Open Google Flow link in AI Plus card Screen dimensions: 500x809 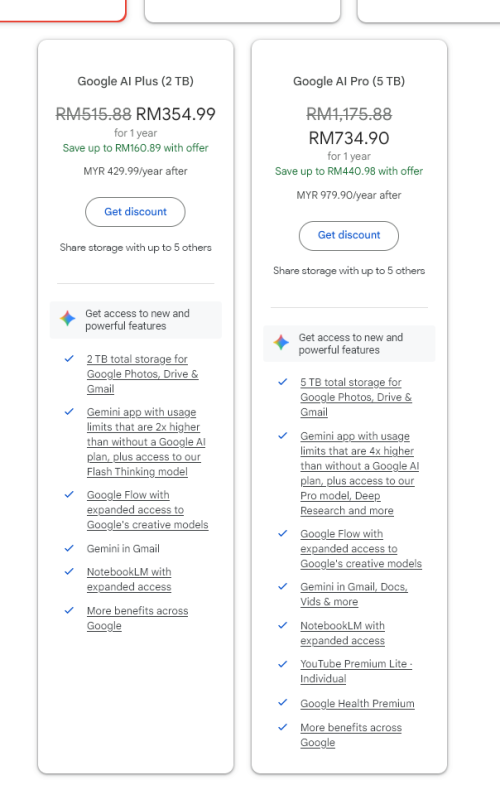click(x=148, y=510)
